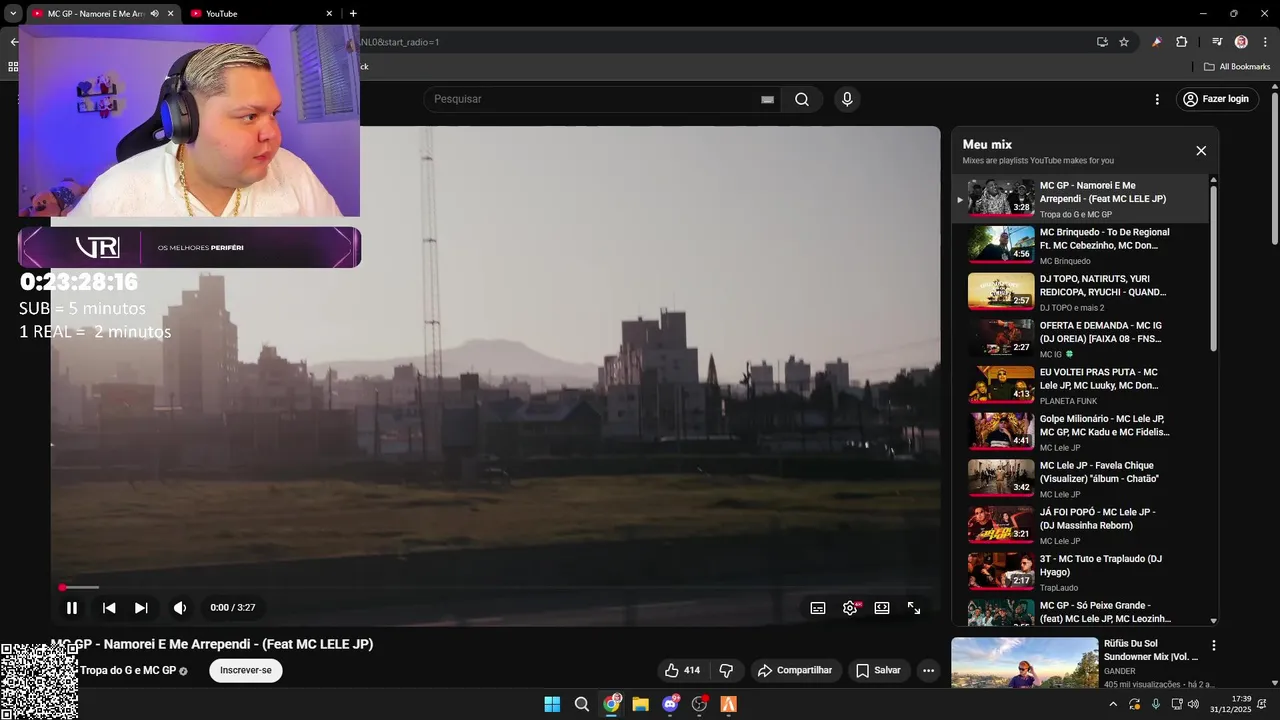Open more actions menu below video
Viewport: 1280px width, 720px height.
coord(929,671)
